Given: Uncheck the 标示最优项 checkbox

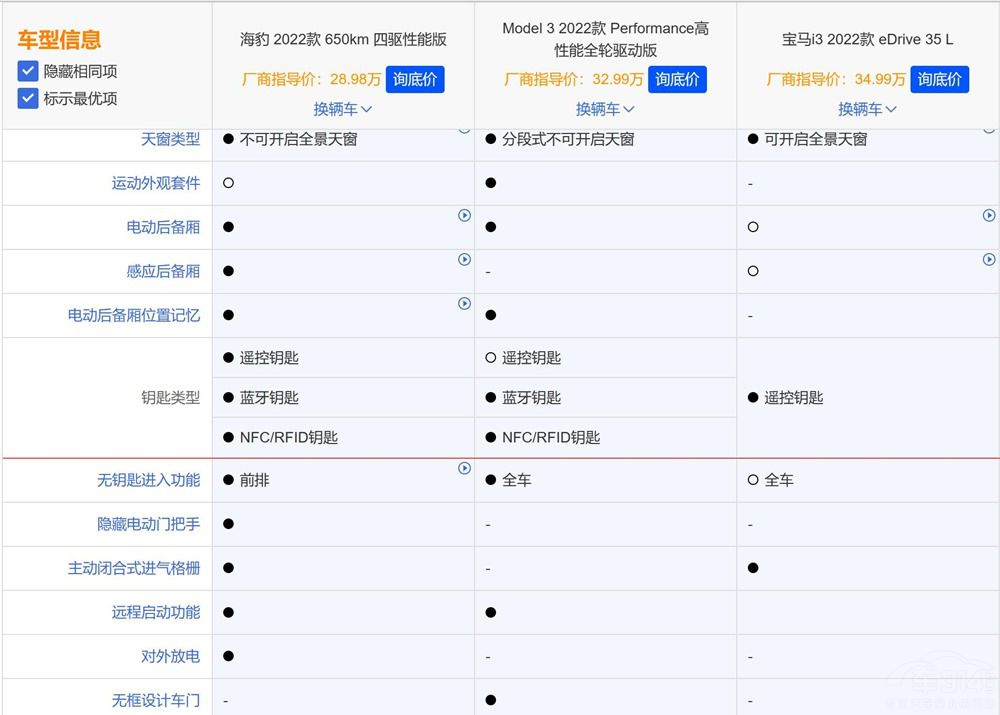Looking at the screenshot, I should tap(26, 98).
